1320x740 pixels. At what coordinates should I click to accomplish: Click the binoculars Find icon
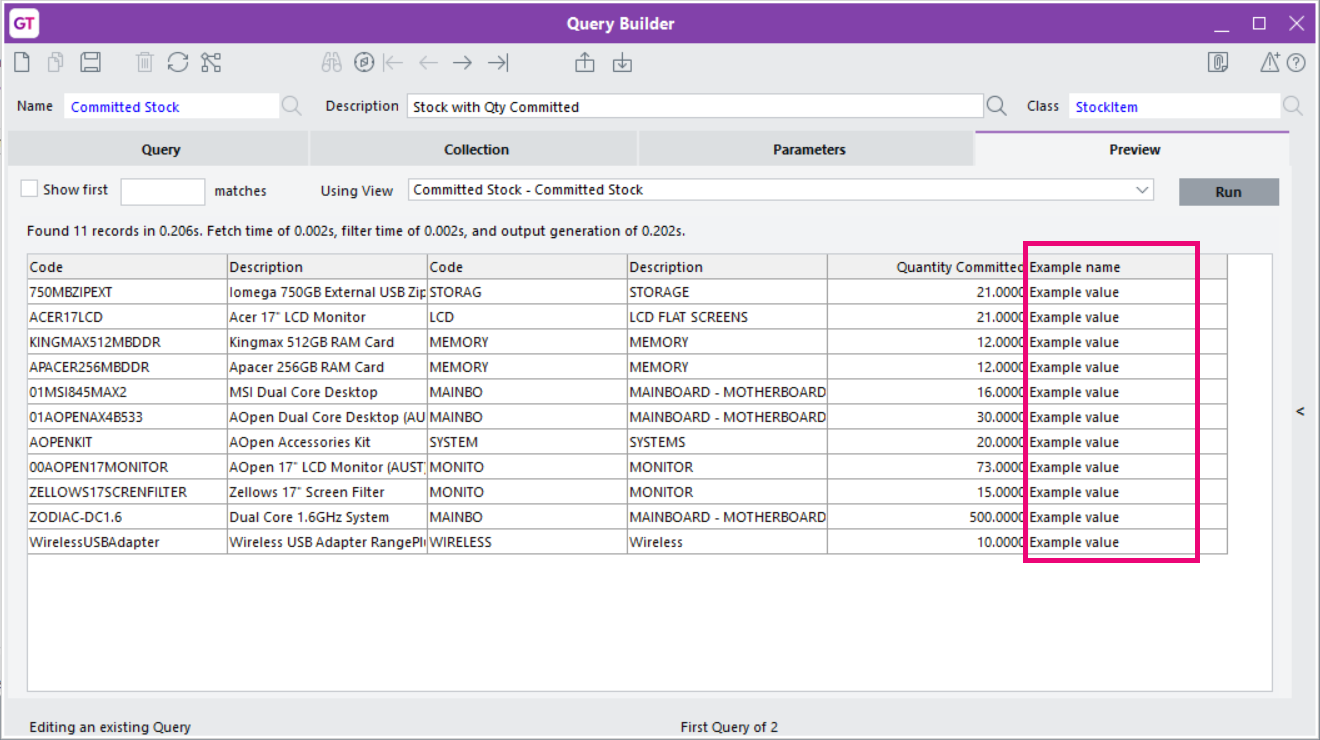[x=332, y=63]
